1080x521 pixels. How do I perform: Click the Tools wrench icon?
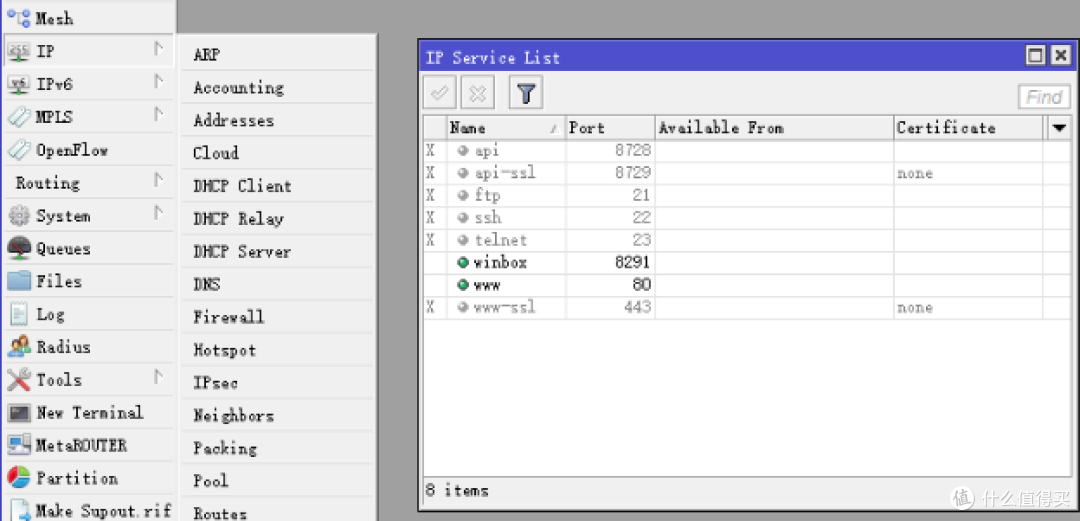click(x=19, y=379)
